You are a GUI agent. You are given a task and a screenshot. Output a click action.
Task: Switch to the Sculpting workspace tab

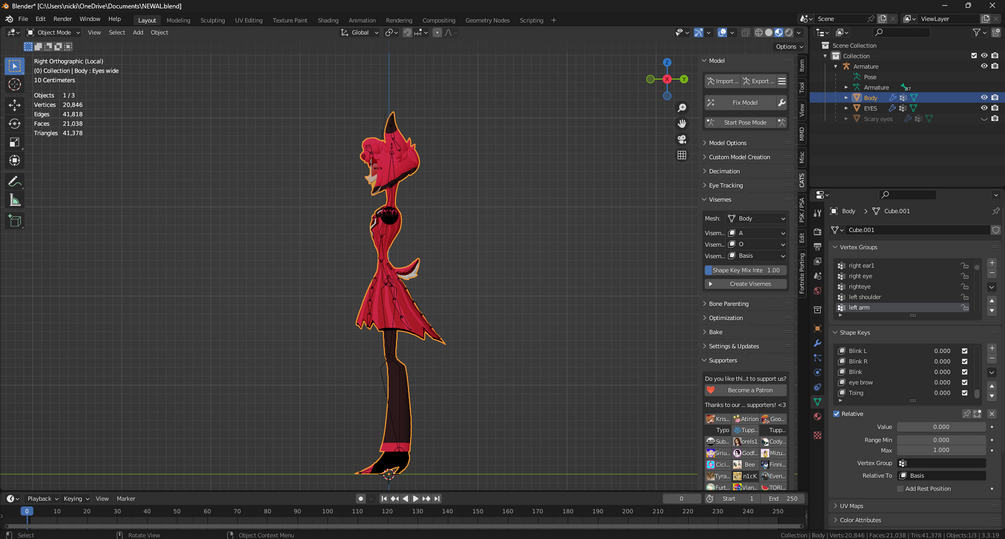[x=213, y=20]
